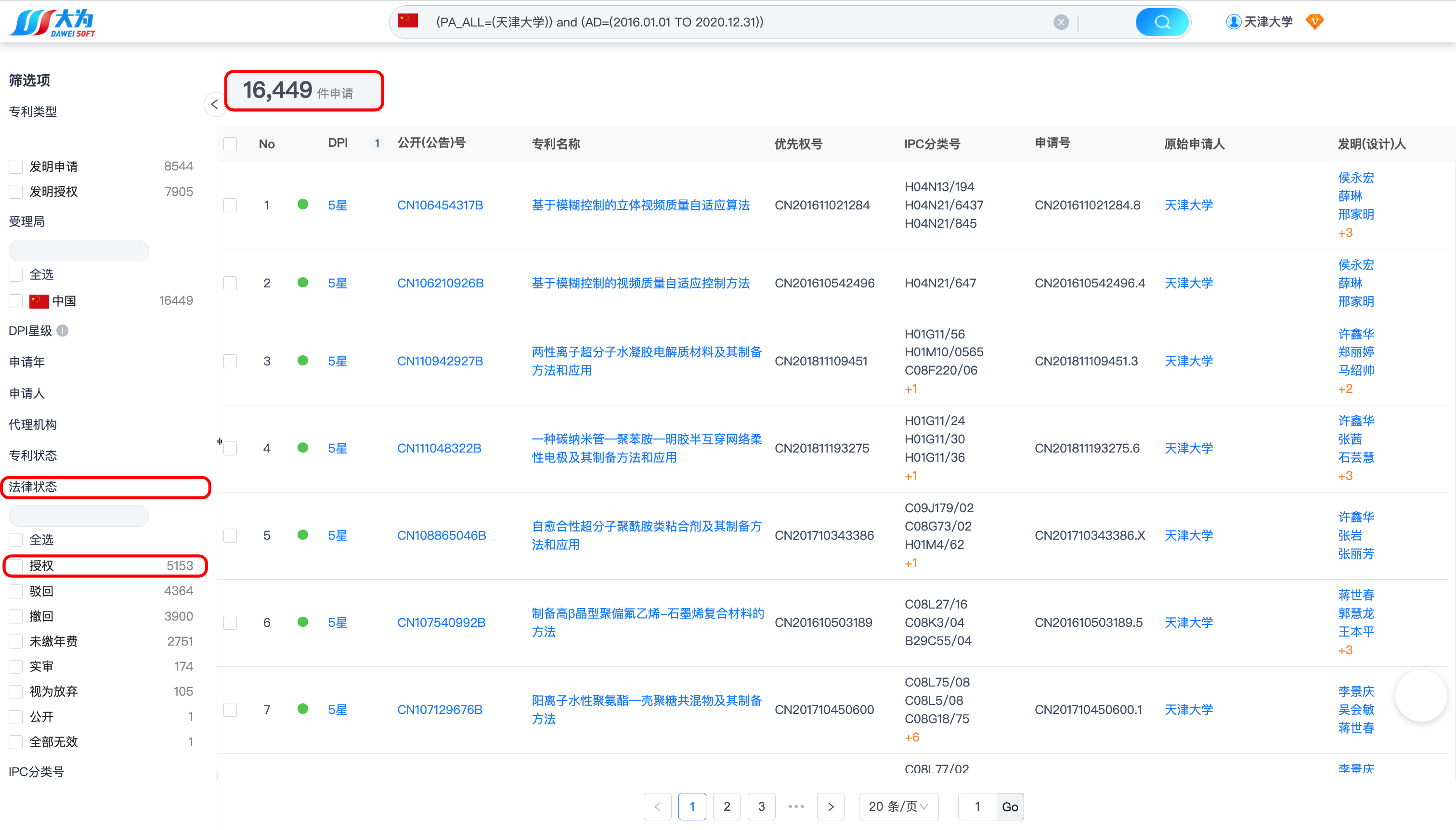Click the Dawei Soft logo
The height and width of the screenshot is (830, 1456).
click(x=52, y=23)
